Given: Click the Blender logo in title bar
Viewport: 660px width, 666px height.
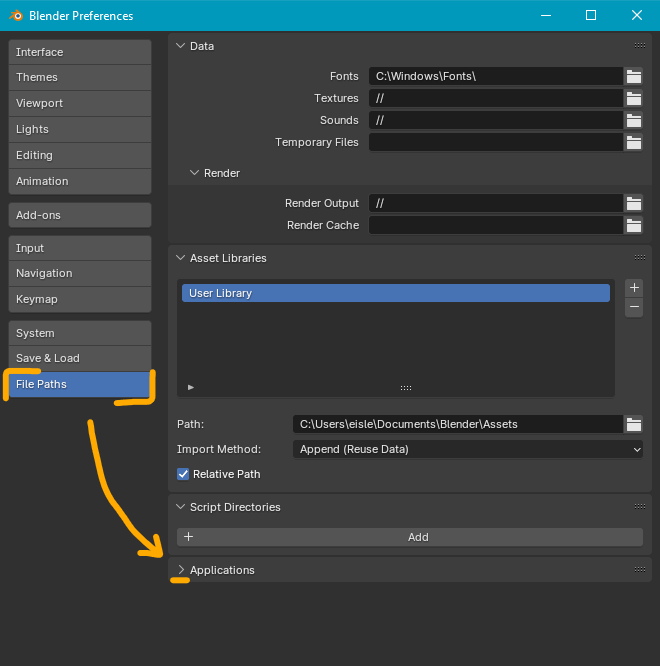Looking at the screenshot, I should point(16,16).
